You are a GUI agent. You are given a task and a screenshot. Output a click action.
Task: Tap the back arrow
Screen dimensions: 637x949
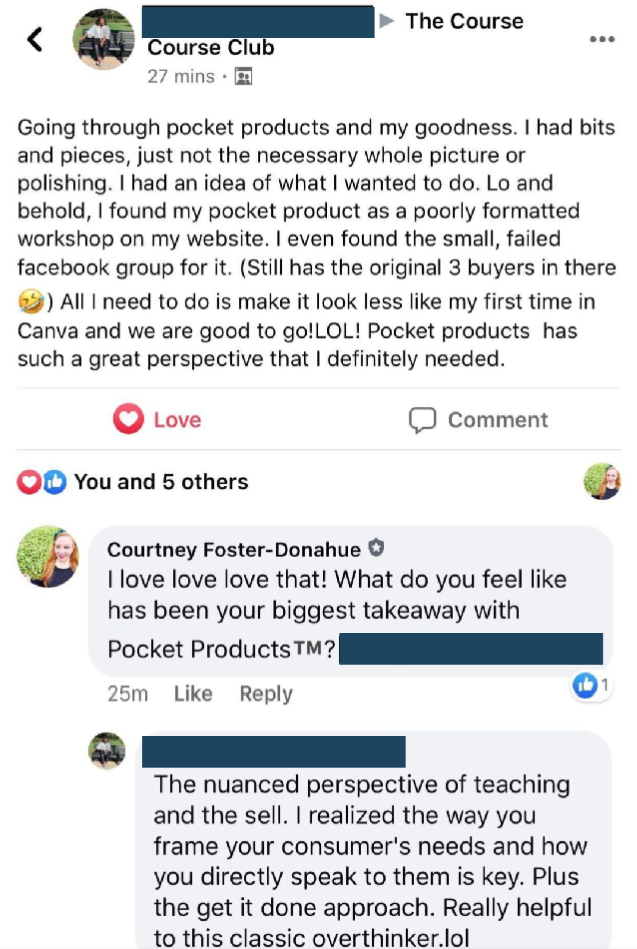pos(35,40)
